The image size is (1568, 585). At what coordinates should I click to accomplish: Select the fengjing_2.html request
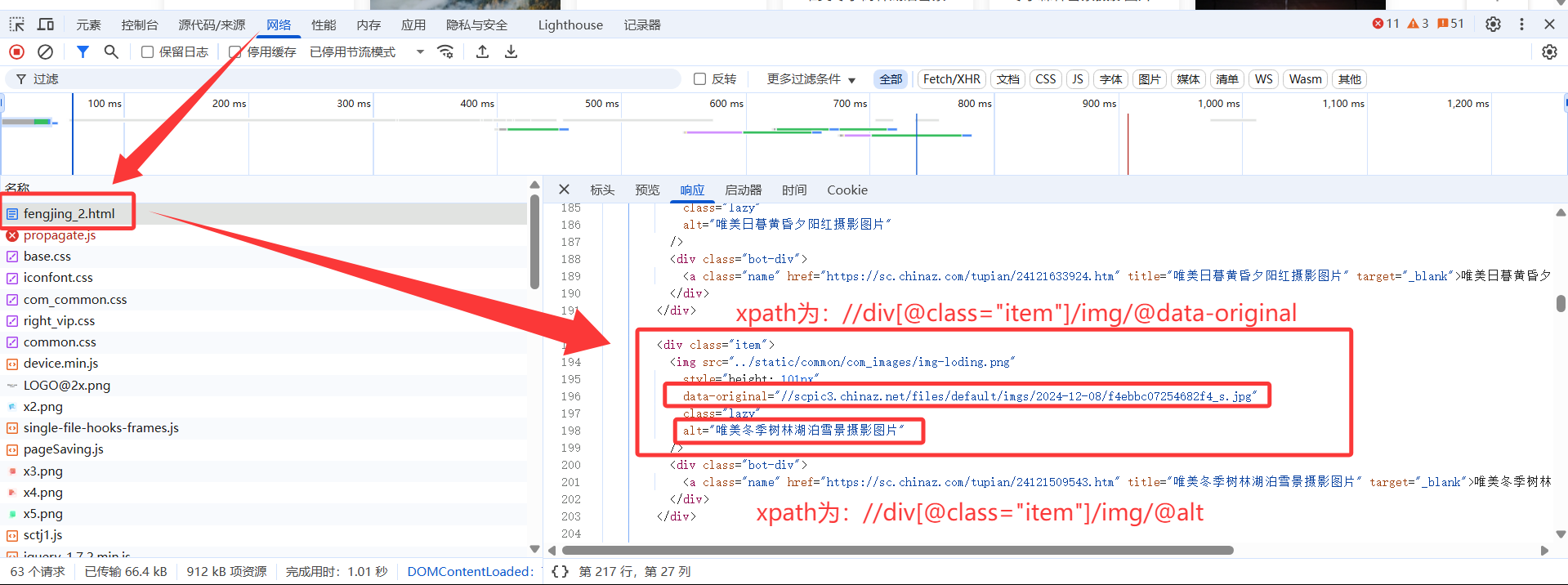[x=69, y=214]
